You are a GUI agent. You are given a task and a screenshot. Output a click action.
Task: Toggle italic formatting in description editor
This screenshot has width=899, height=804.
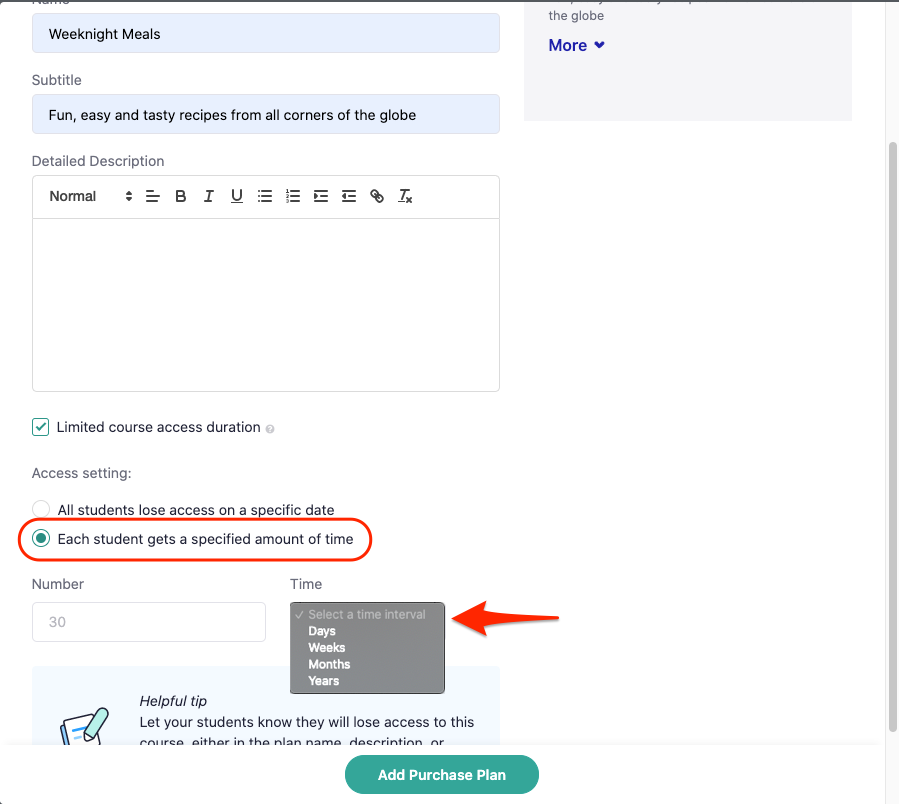click(x=209, y=197)
